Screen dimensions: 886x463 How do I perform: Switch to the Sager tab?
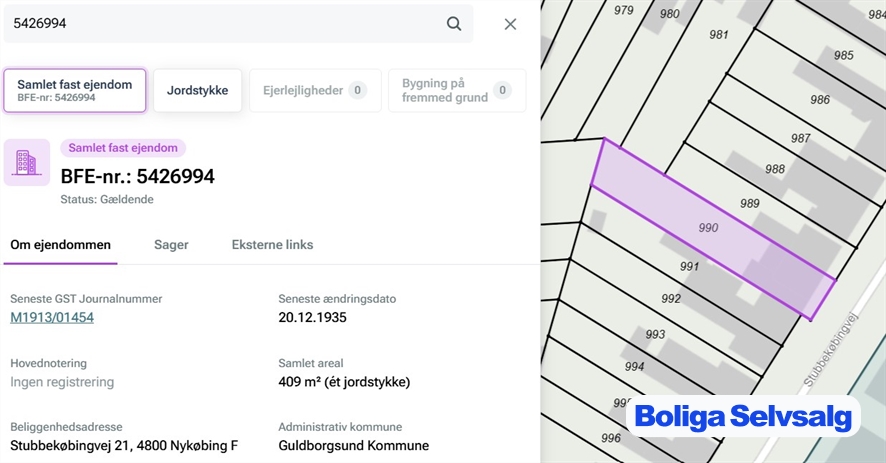(171, 245)
